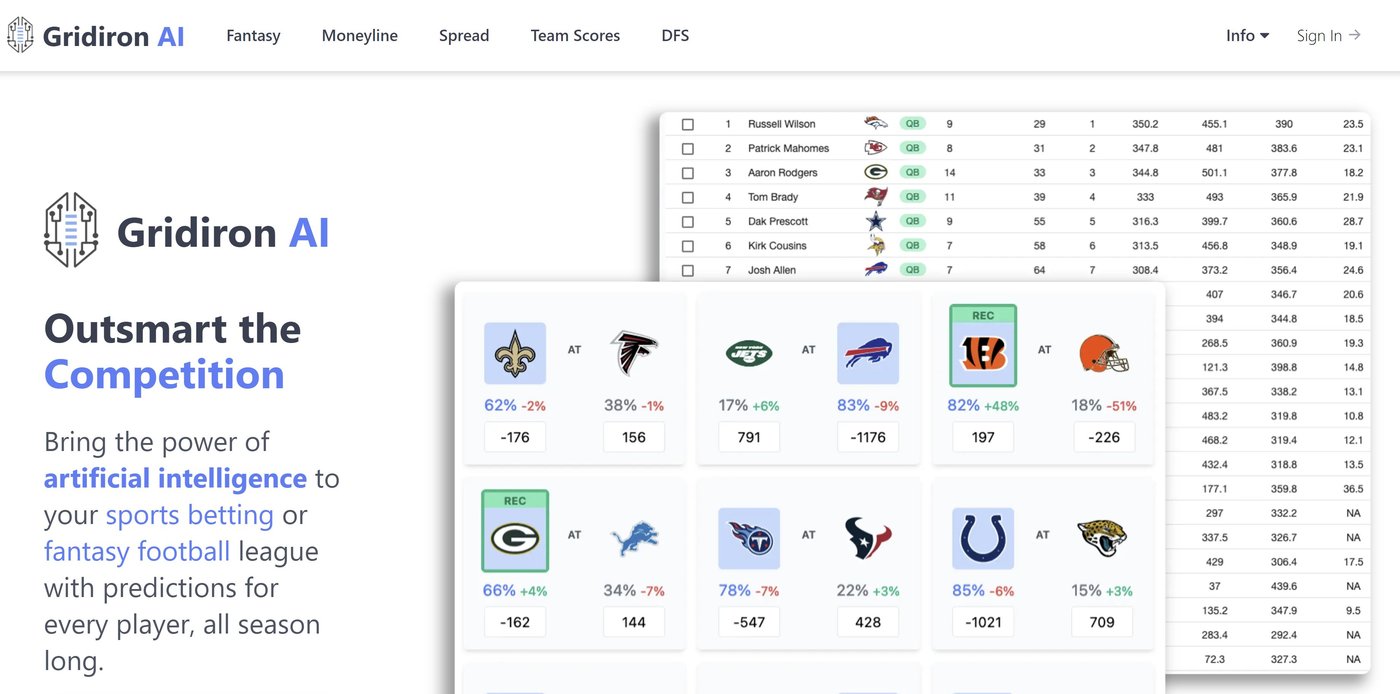Click the Browns -226 odds box
Viewport: 1400px width, 694px height.
1104,437
